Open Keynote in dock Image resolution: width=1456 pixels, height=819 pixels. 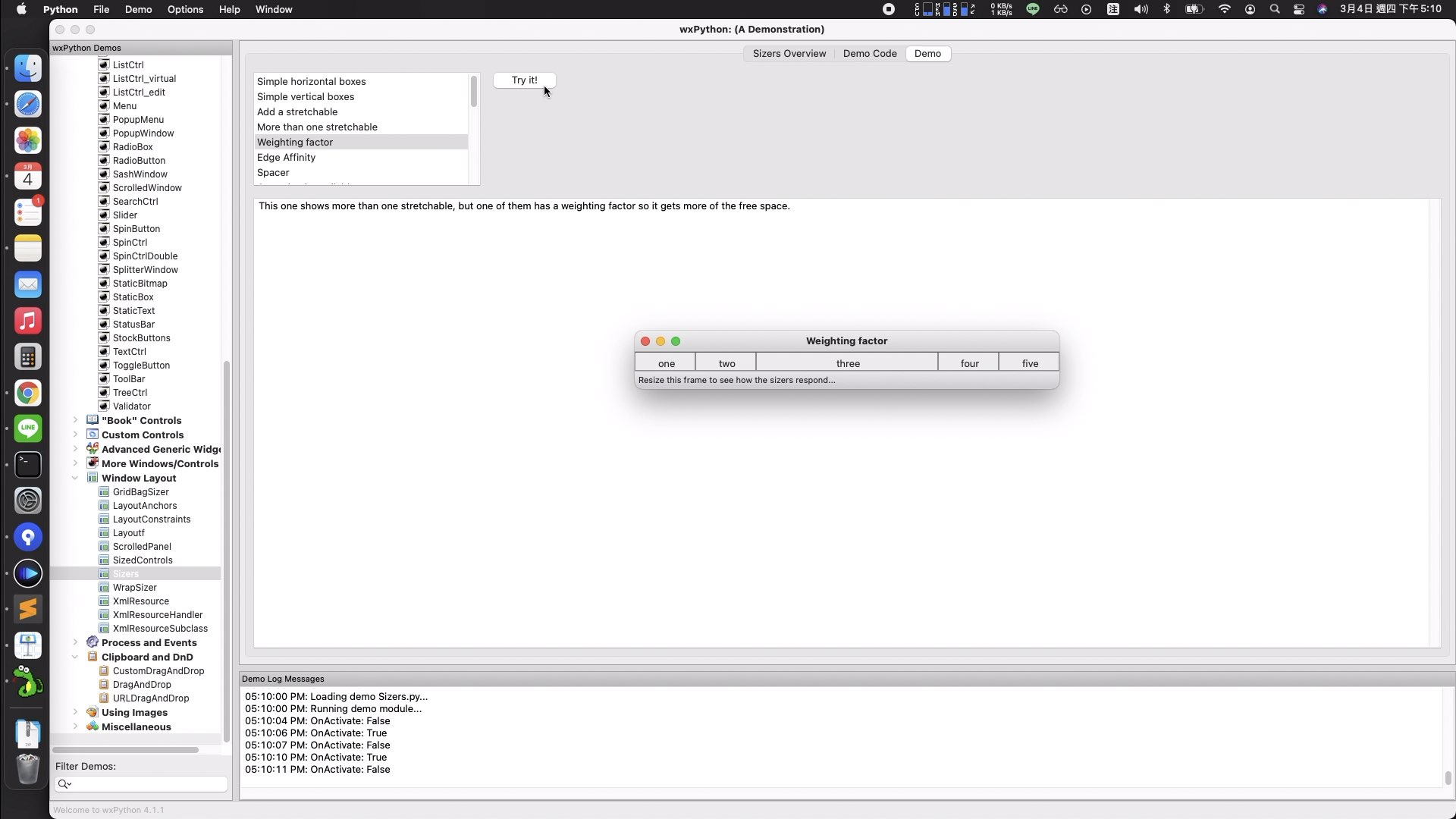[x=28, y=645]
